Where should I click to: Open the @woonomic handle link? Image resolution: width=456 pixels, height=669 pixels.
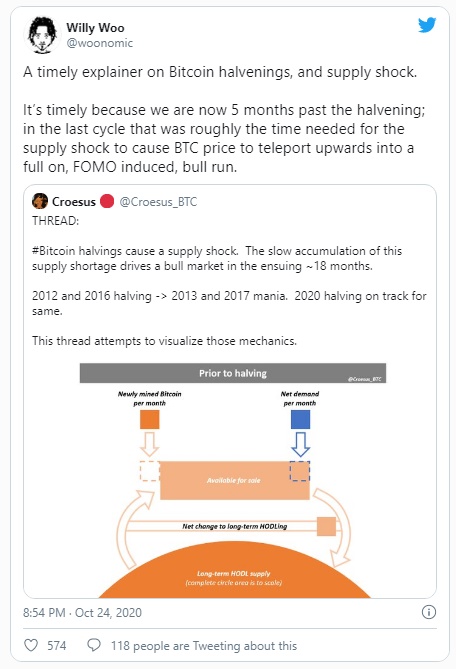[99, 43]
